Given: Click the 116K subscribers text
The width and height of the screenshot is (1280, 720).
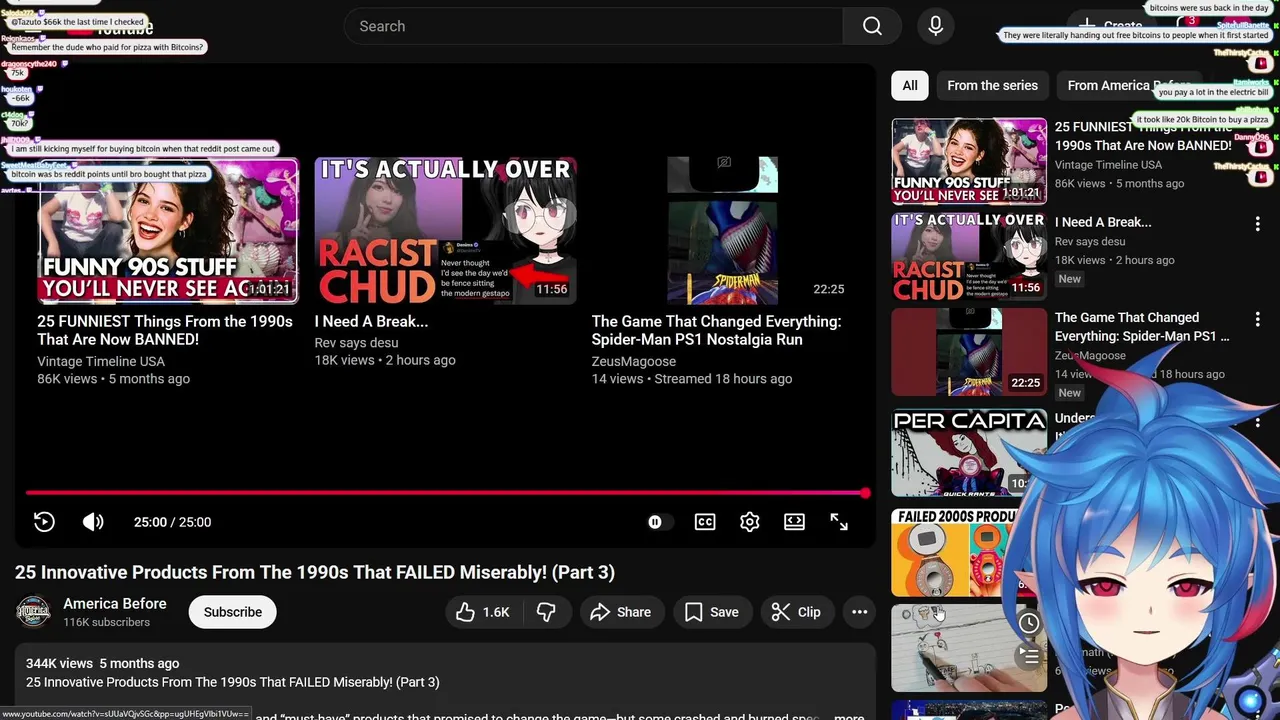Looking at the screenshot, I should 107,622.
